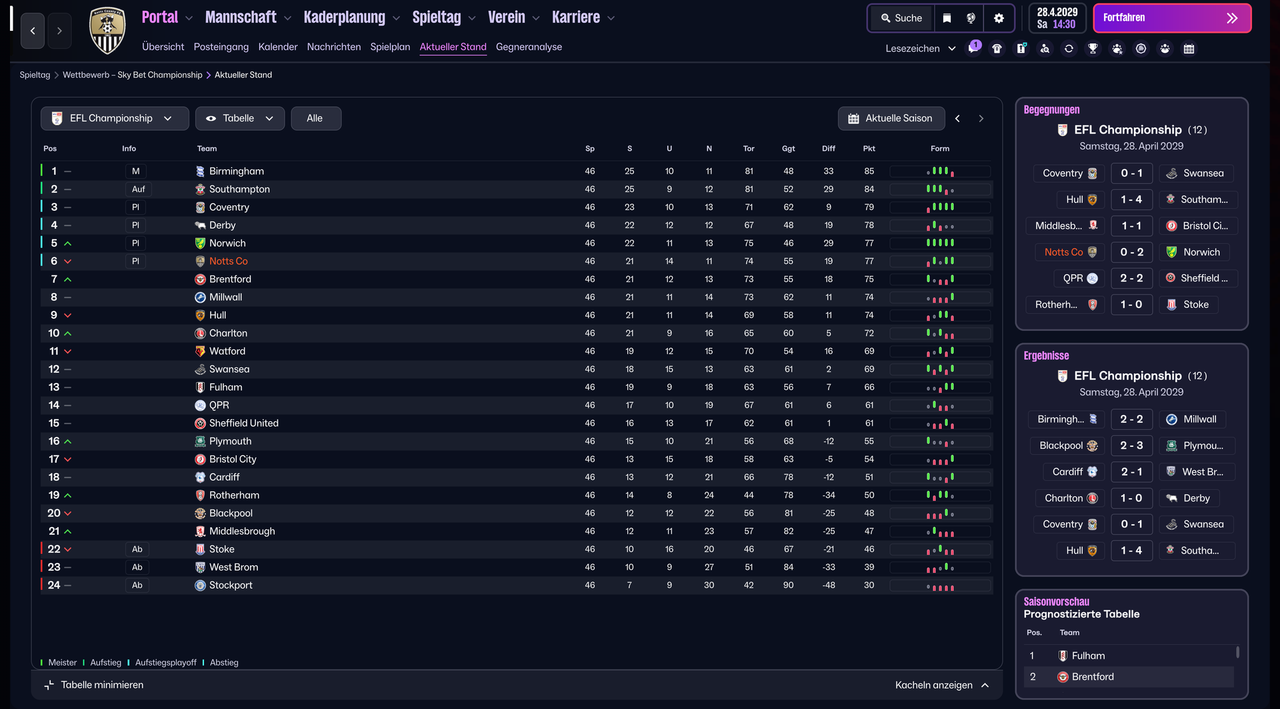Click Norwich's club badge in the table
Screen dimensions: 1280x709
pos(200,243)
